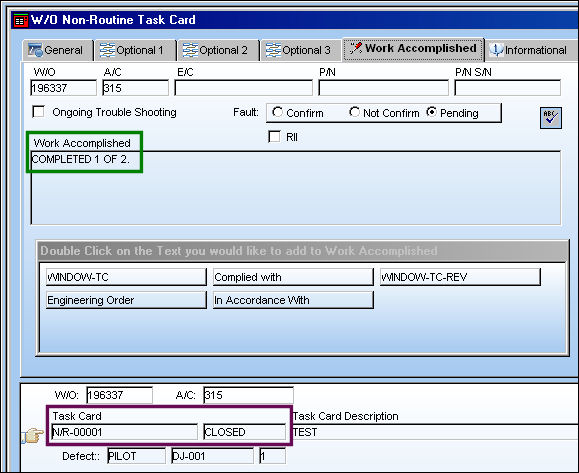Open the Optional 2 tab

[x=219, y=50]
